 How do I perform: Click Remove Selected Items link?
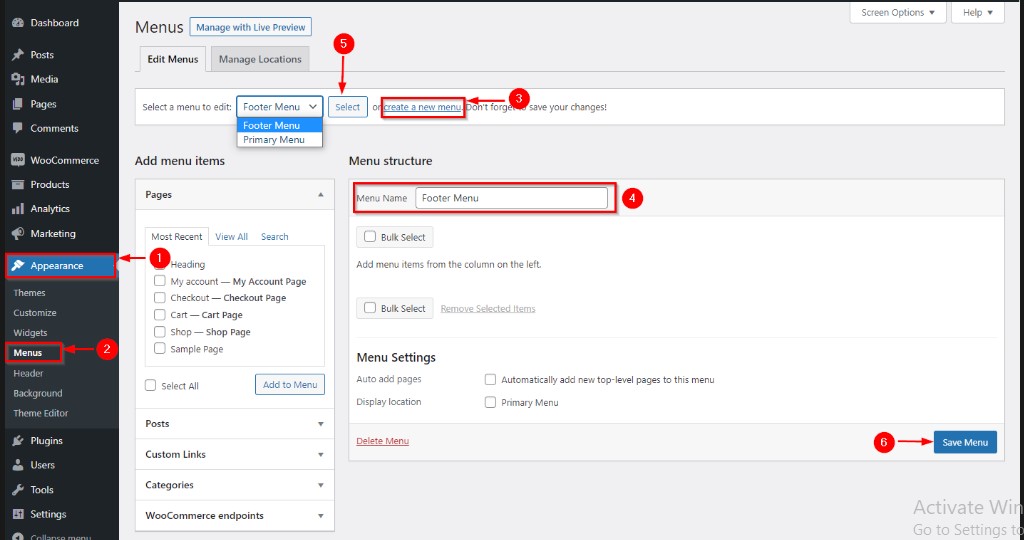coord(488,308)
